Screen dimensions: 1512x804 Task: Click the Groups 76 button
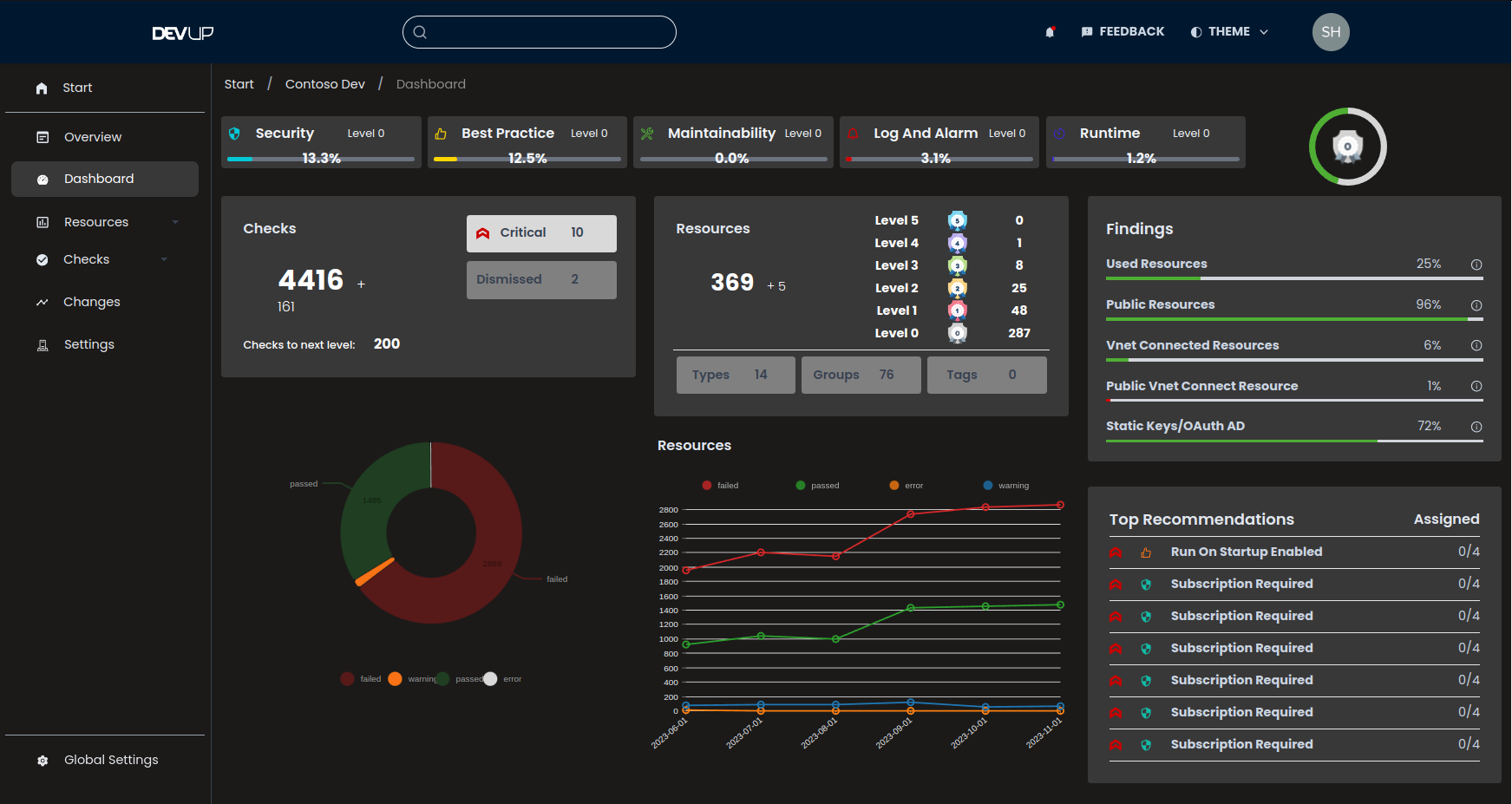861,375
